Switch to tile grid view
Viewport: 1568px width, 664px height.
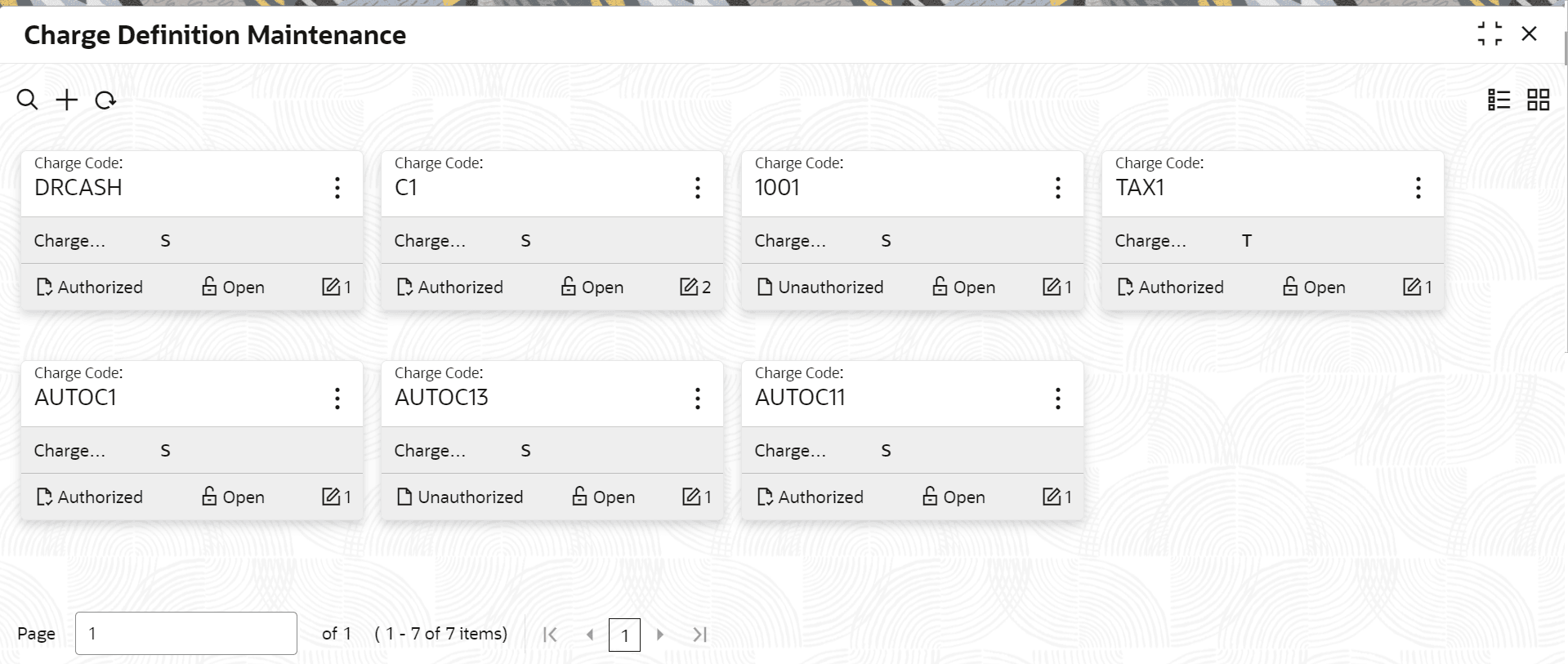click(1538, 100)
